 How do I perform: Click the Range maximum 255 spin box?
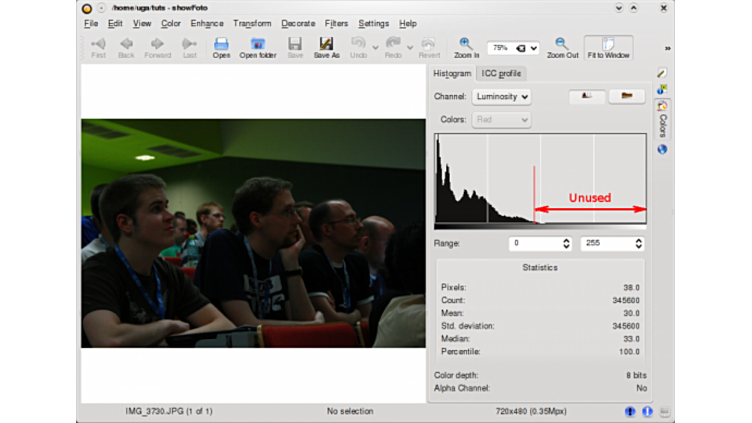pyautogui.click(x=612, y=243)
